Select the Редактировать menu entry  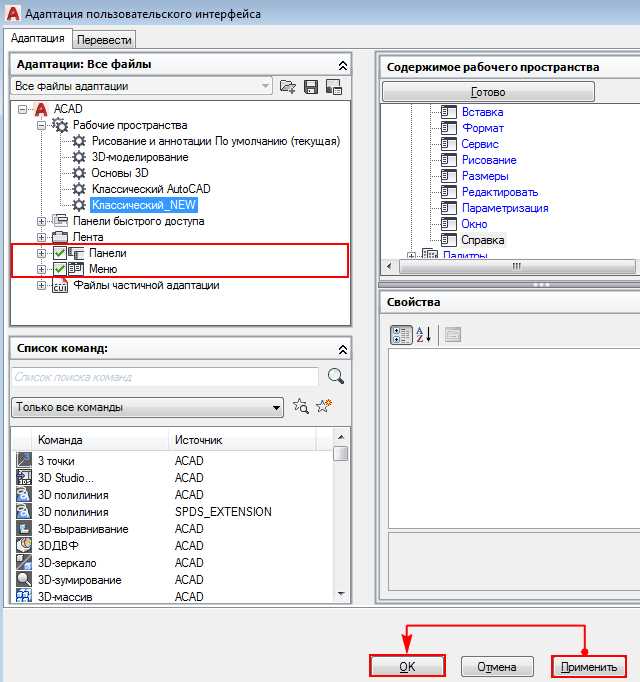tap(500, 192)
